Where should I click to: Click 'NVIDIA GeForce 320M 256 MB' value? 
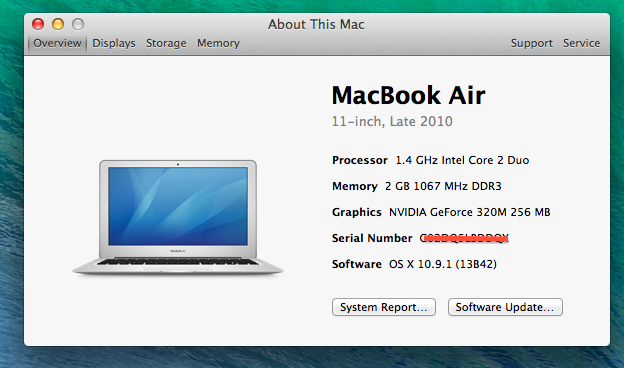(x=470, y=212)
